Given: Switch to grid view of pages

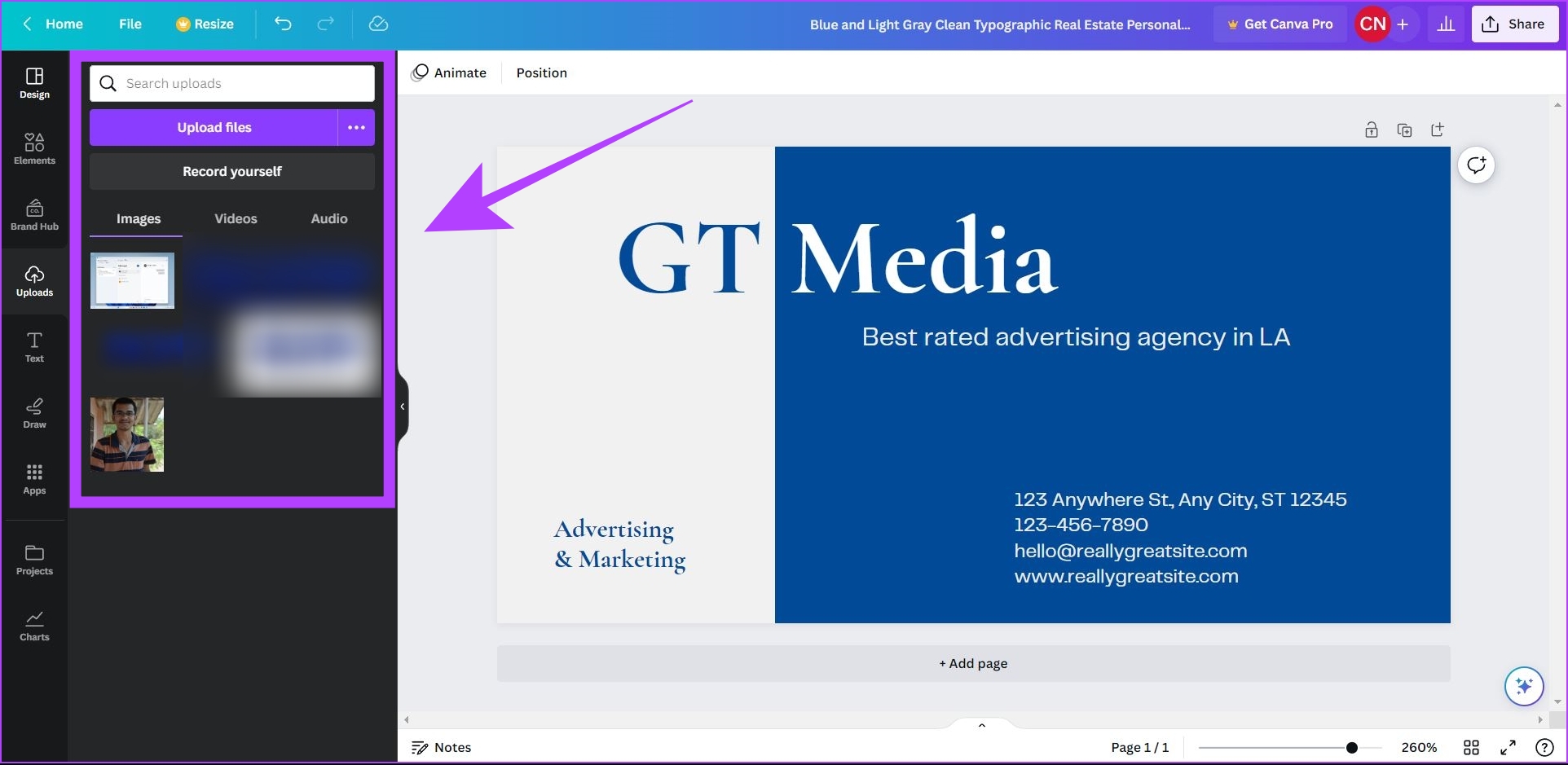Looking at the screenshot, I should (1471, 747).
